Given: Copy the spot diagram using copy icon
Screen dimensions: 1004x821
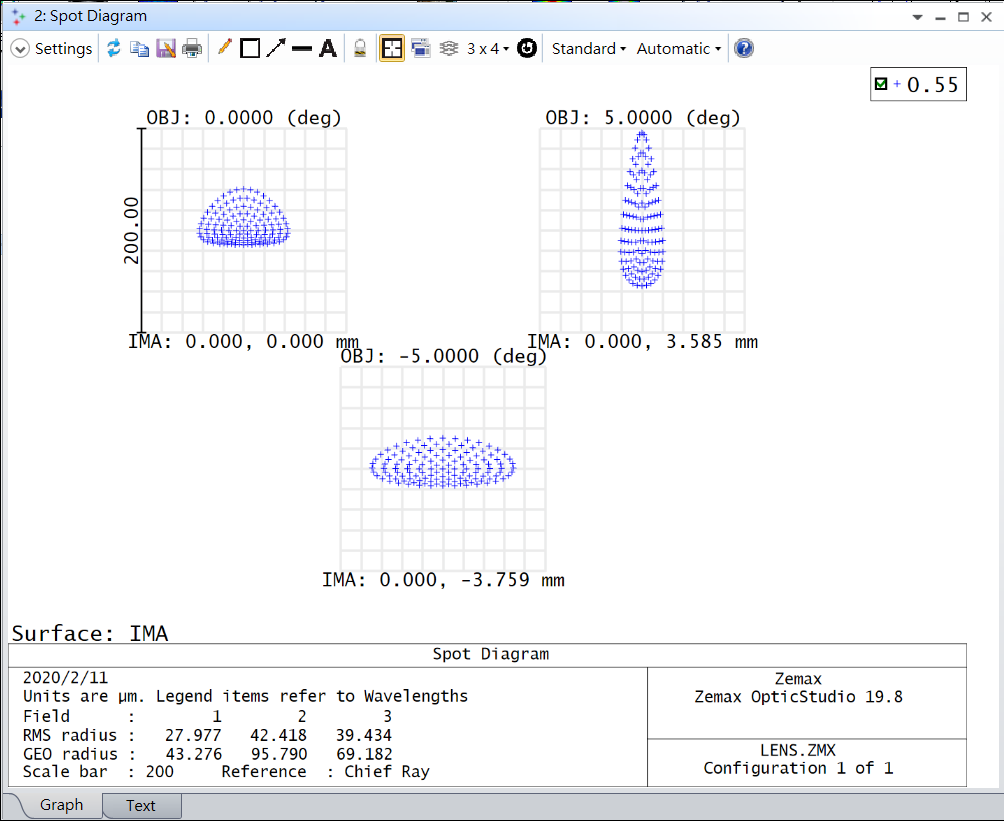Looking at the screenshot, I should 140,48.
